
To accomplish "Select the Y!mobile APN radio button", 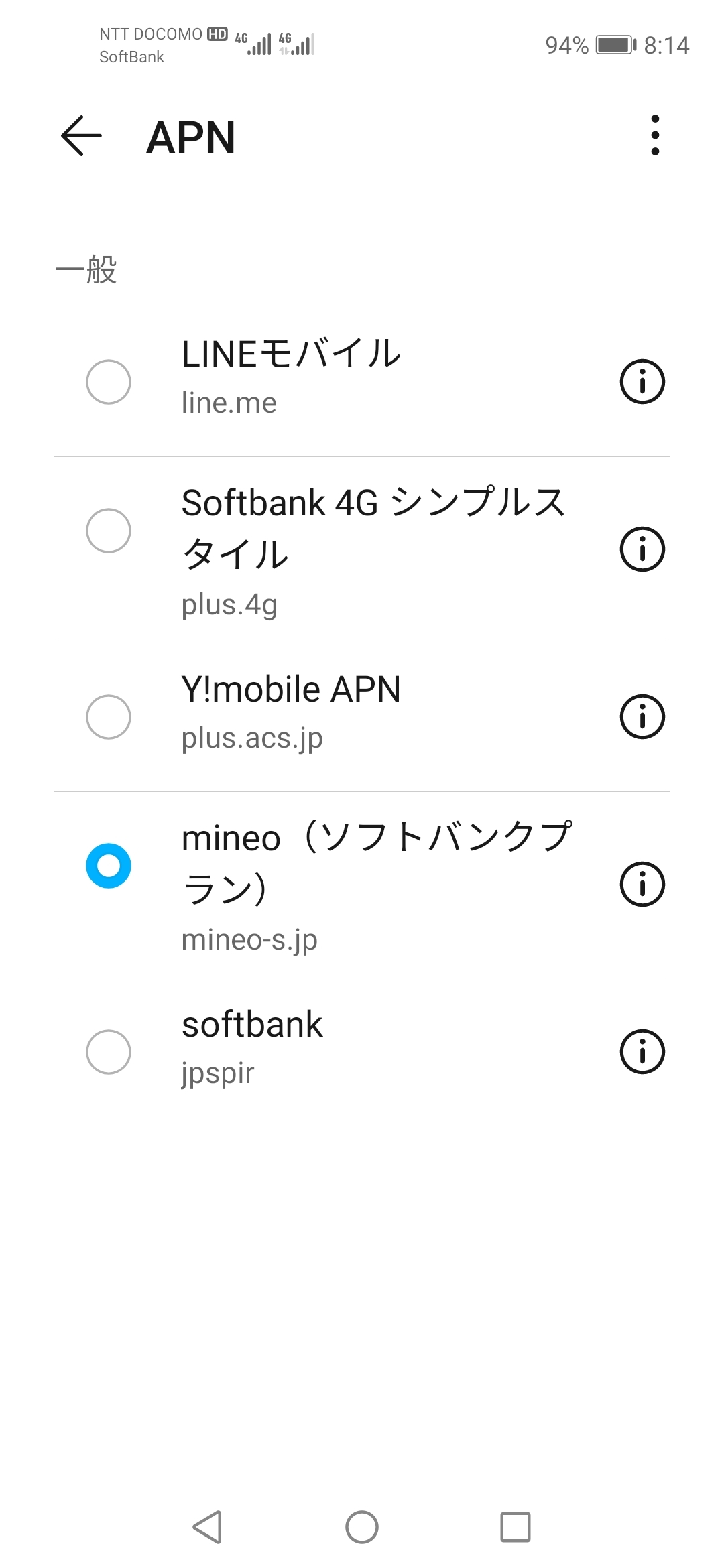I will coord(109,717).
